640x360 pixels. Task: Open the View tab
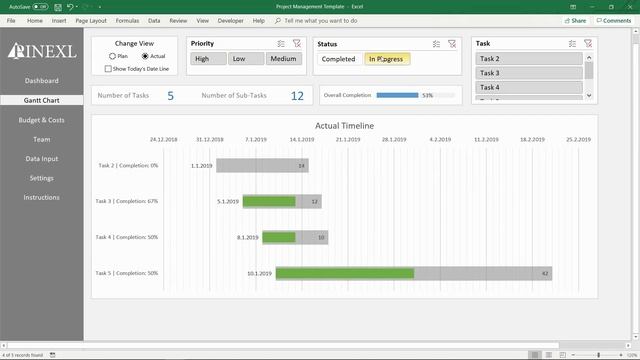202,20
